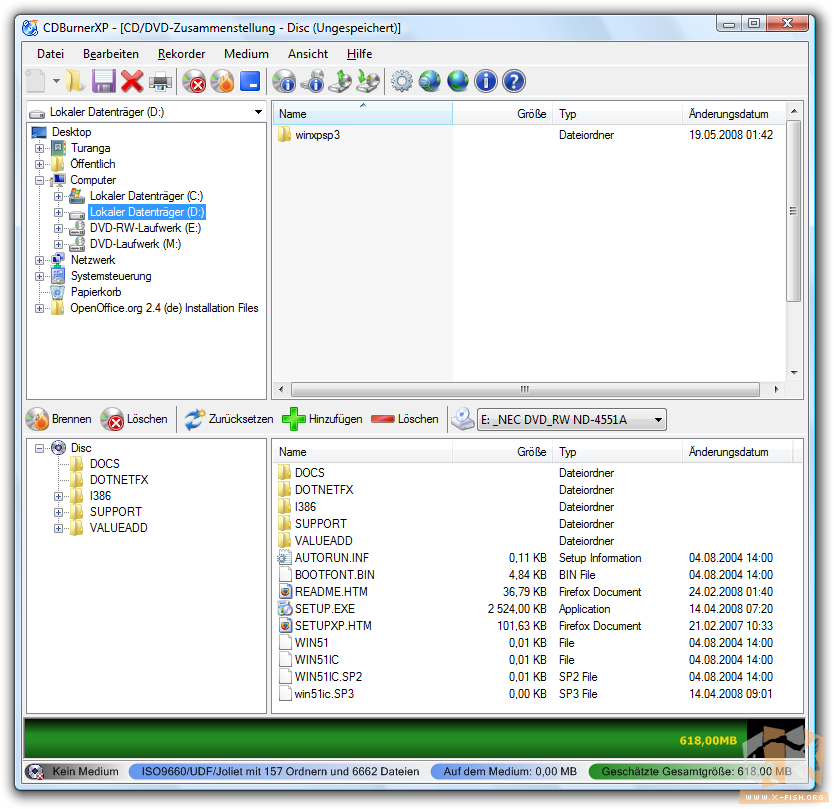Click the Brennen button

tap(59, 420)
